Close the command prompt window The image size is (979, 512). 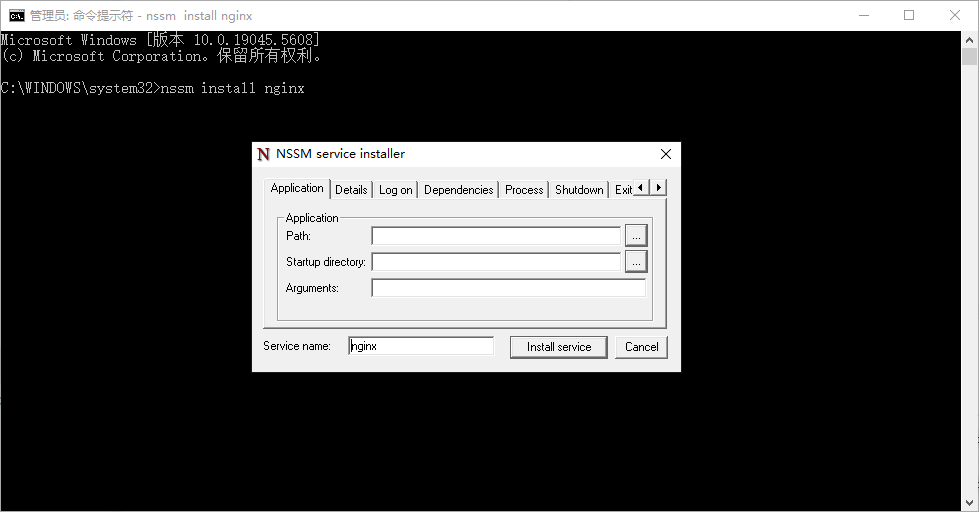coord(955,16)
